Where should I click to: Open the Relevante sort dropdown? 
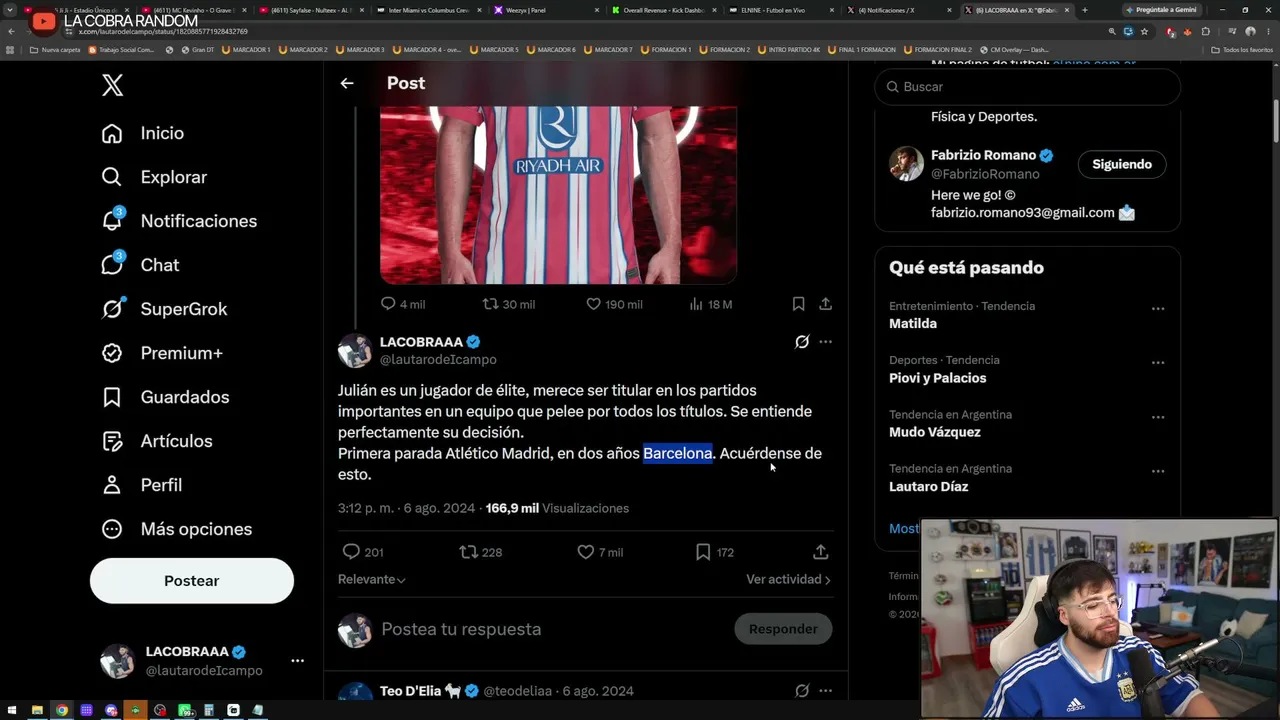(372, 579)
